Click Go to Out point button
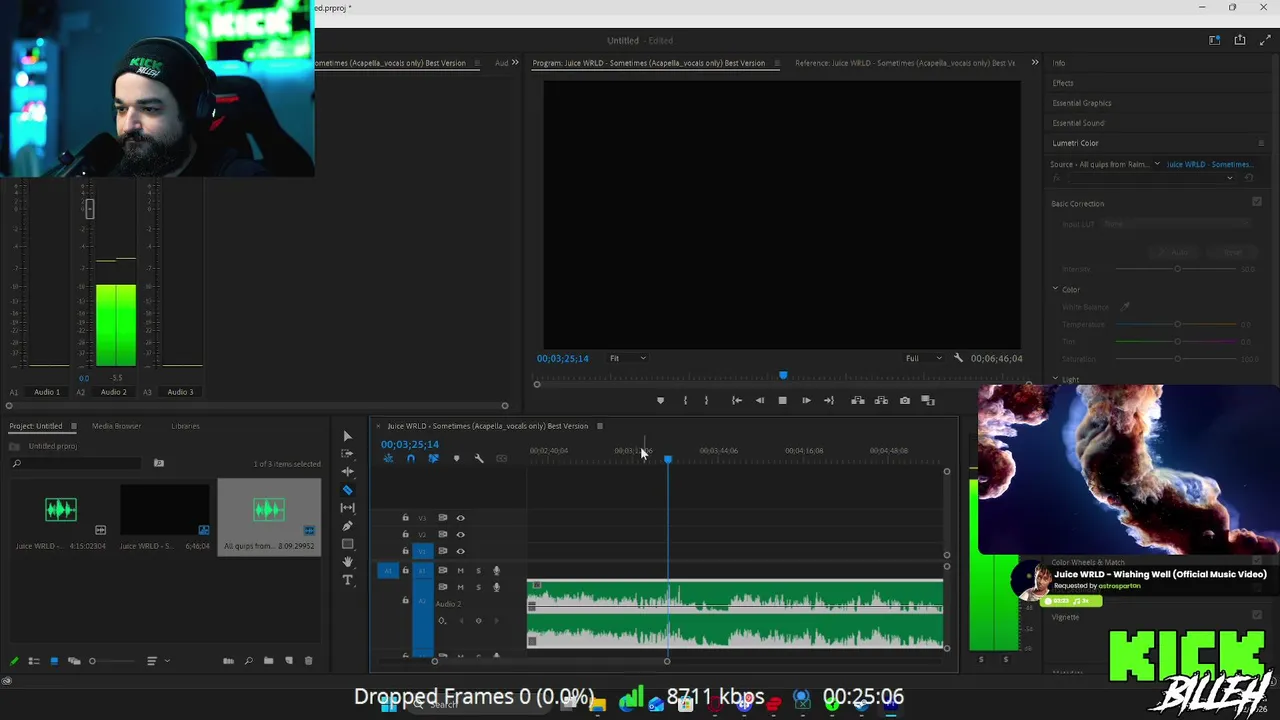The width and height of the screenshot is (1280, 720). 829,401
